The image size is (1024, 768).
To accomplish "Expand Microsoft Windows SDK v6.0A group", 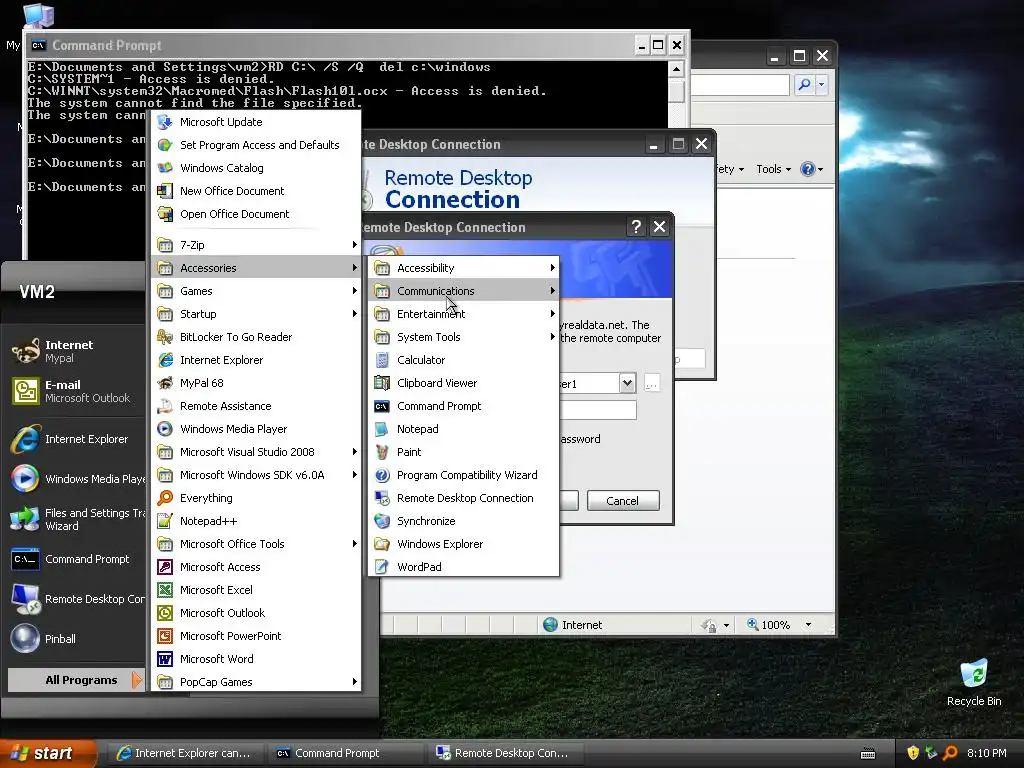I will pyautogui.click(x=256, y=475).
